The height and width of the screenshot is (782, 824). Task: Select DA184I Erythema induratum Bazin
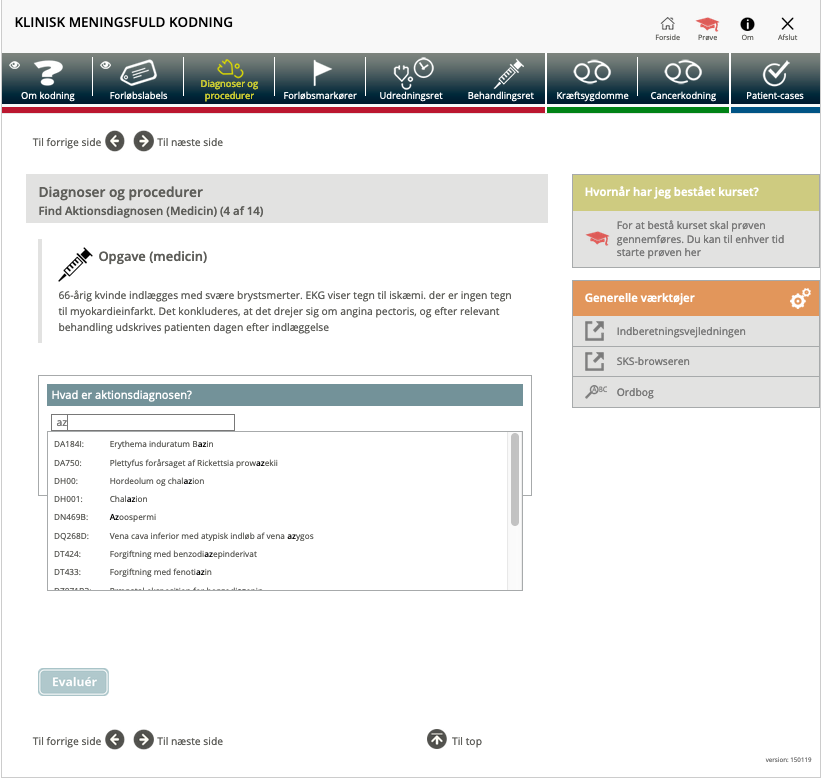279,444
